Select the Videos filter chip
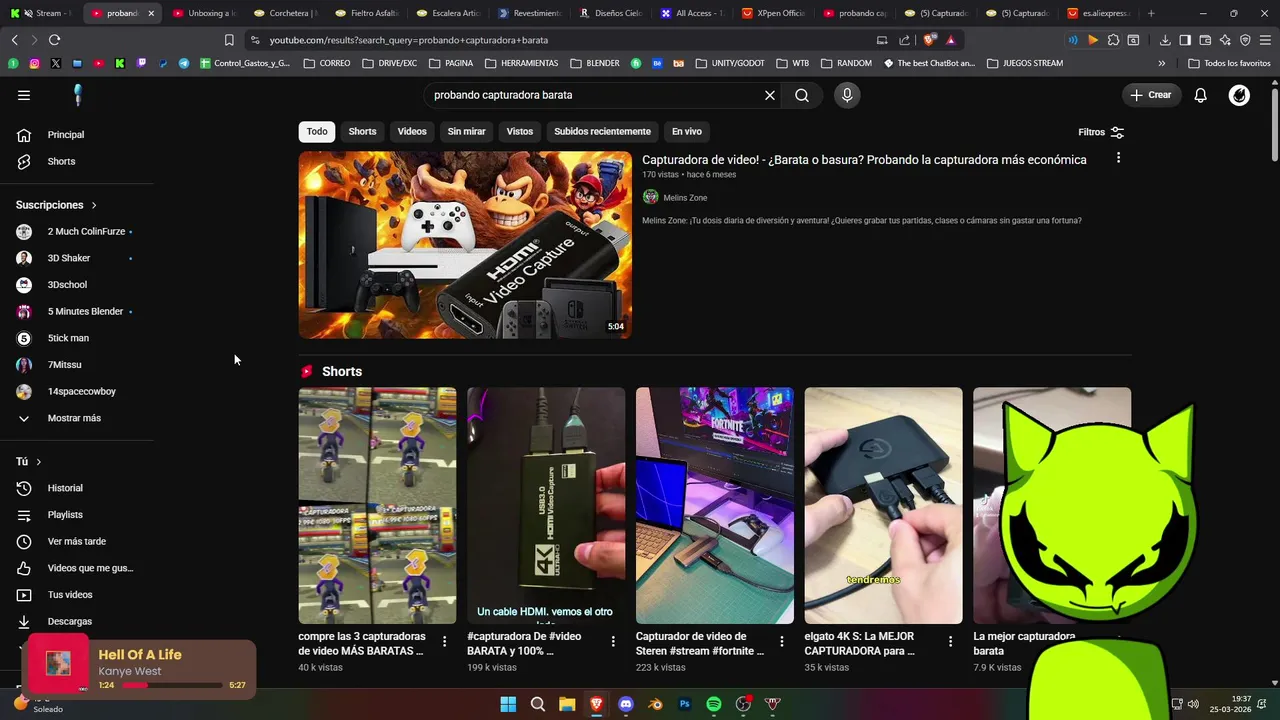This screenshot has height=720, width=1280. click(412, 132)
